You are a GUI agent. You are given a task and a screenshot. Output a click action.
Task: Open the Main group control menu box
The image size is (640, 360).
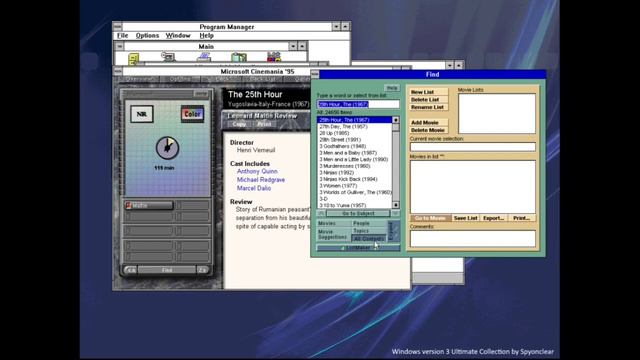point(120,46)
